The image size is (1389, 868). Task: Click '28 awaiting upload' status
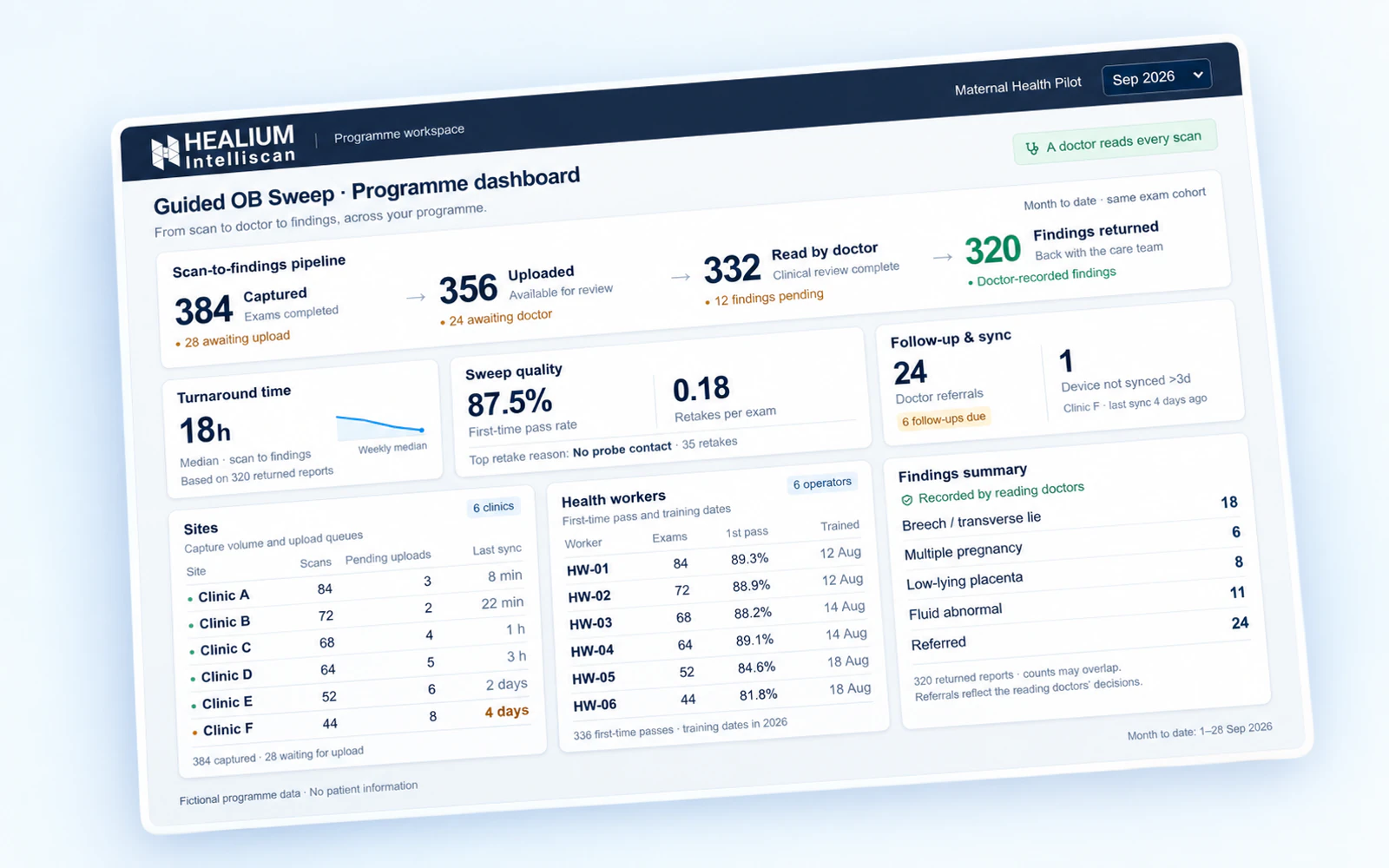[233, 339]
